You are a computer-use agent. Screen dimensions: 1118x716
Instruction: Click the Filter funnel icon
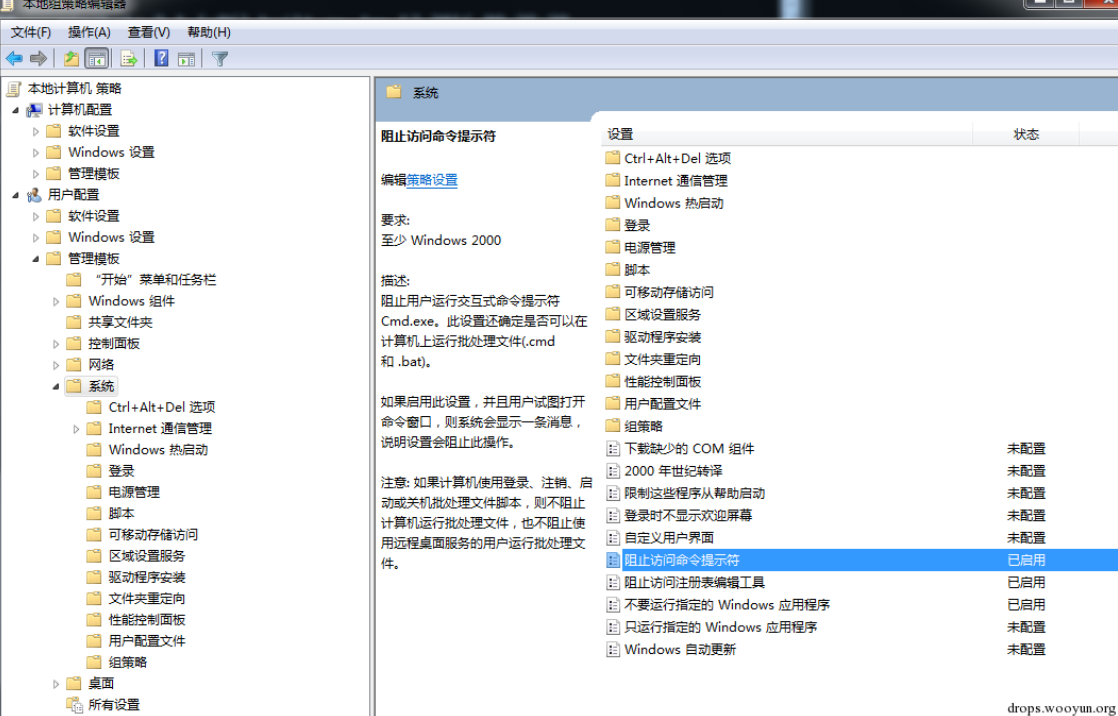(220, 59)
